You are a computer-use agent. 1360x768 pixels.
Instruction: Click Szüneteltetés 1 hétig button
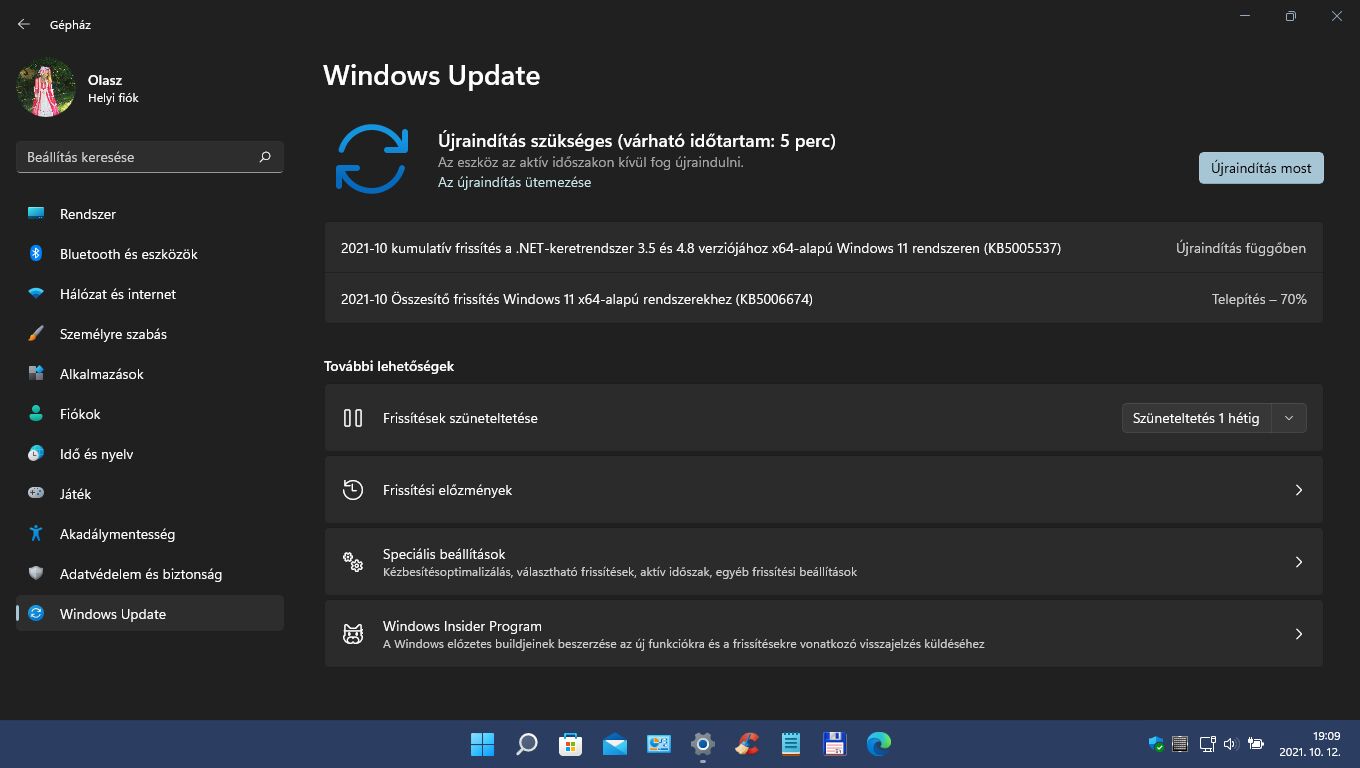(1196, 418)
